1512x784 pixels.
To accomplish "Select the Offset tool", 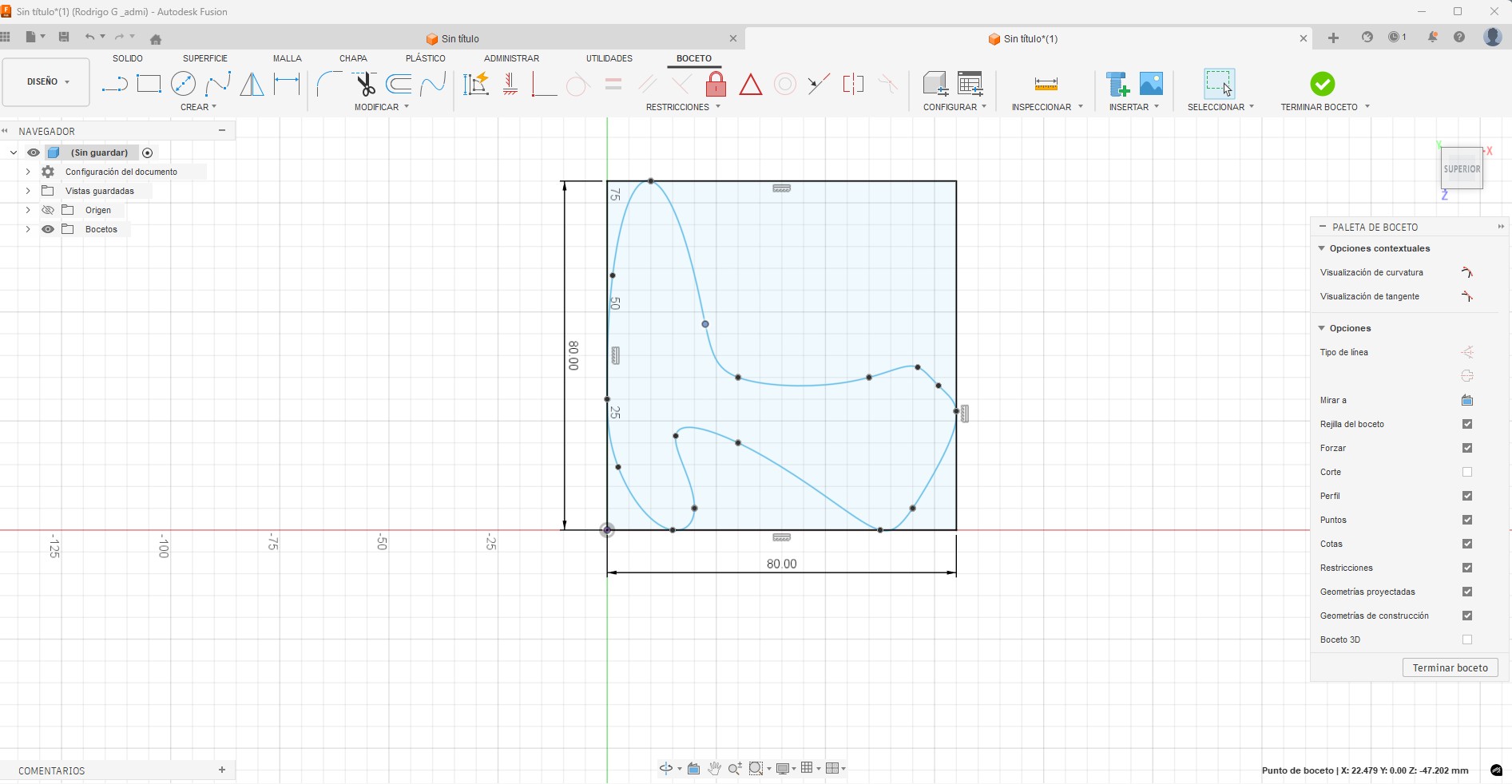I will coord(399,84).
